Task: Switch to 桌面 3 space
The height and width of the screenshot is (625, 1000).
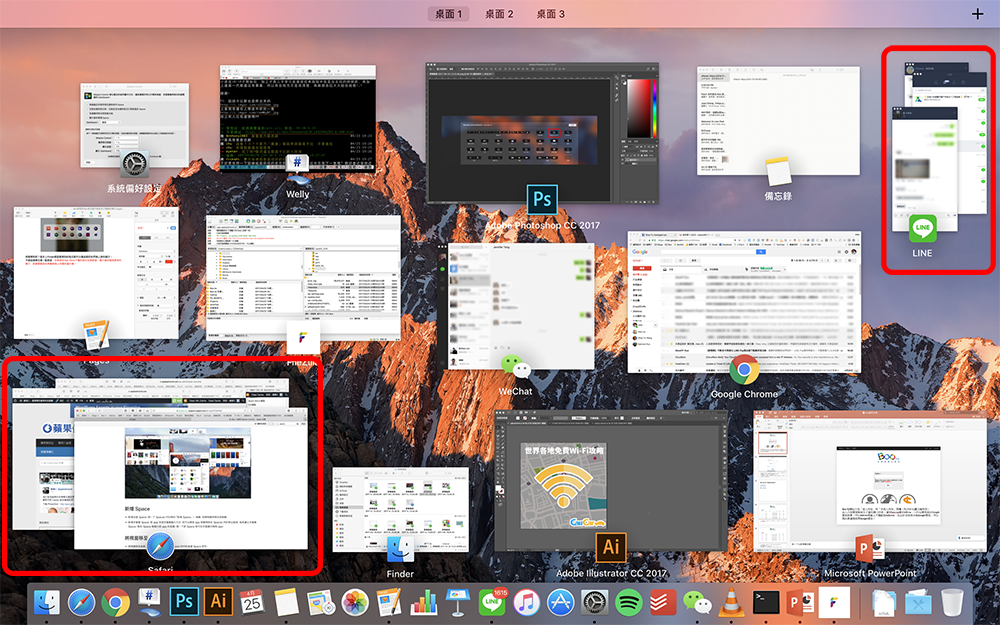Action: coord(550,13)
